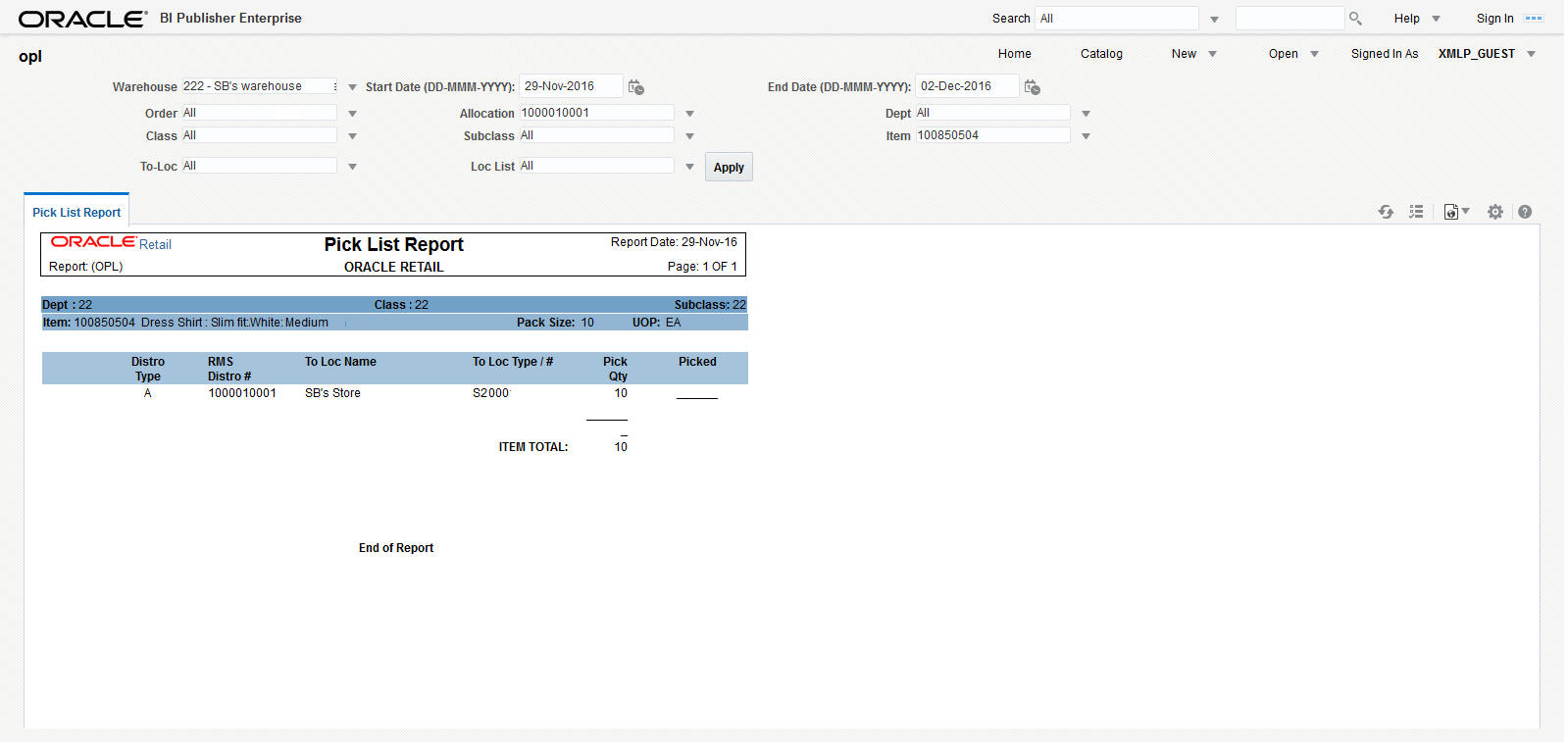Screen dimensions: 1568x754
Task: Open the Catalog page
Action: [1101, 54]
